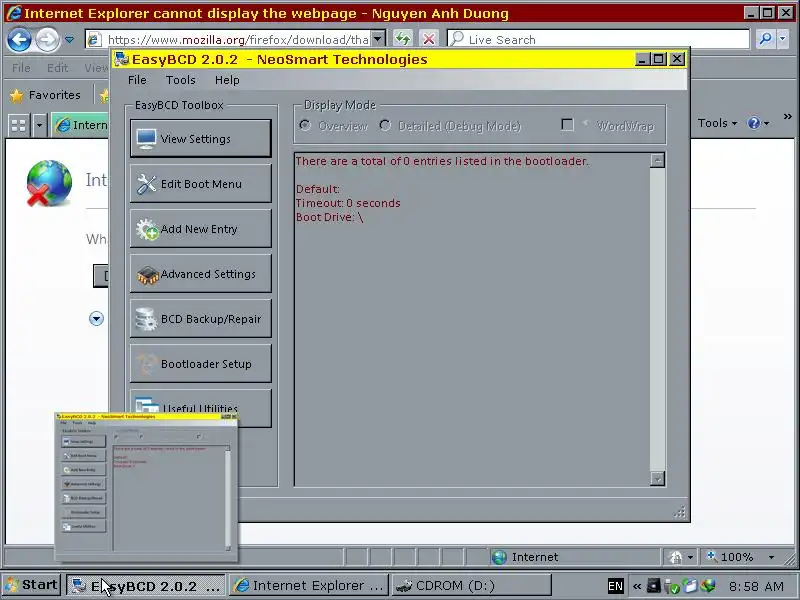The width and height of the screenshot is (800, 600).
Task: Select Overview display mode radio
Action: point(305,125)
